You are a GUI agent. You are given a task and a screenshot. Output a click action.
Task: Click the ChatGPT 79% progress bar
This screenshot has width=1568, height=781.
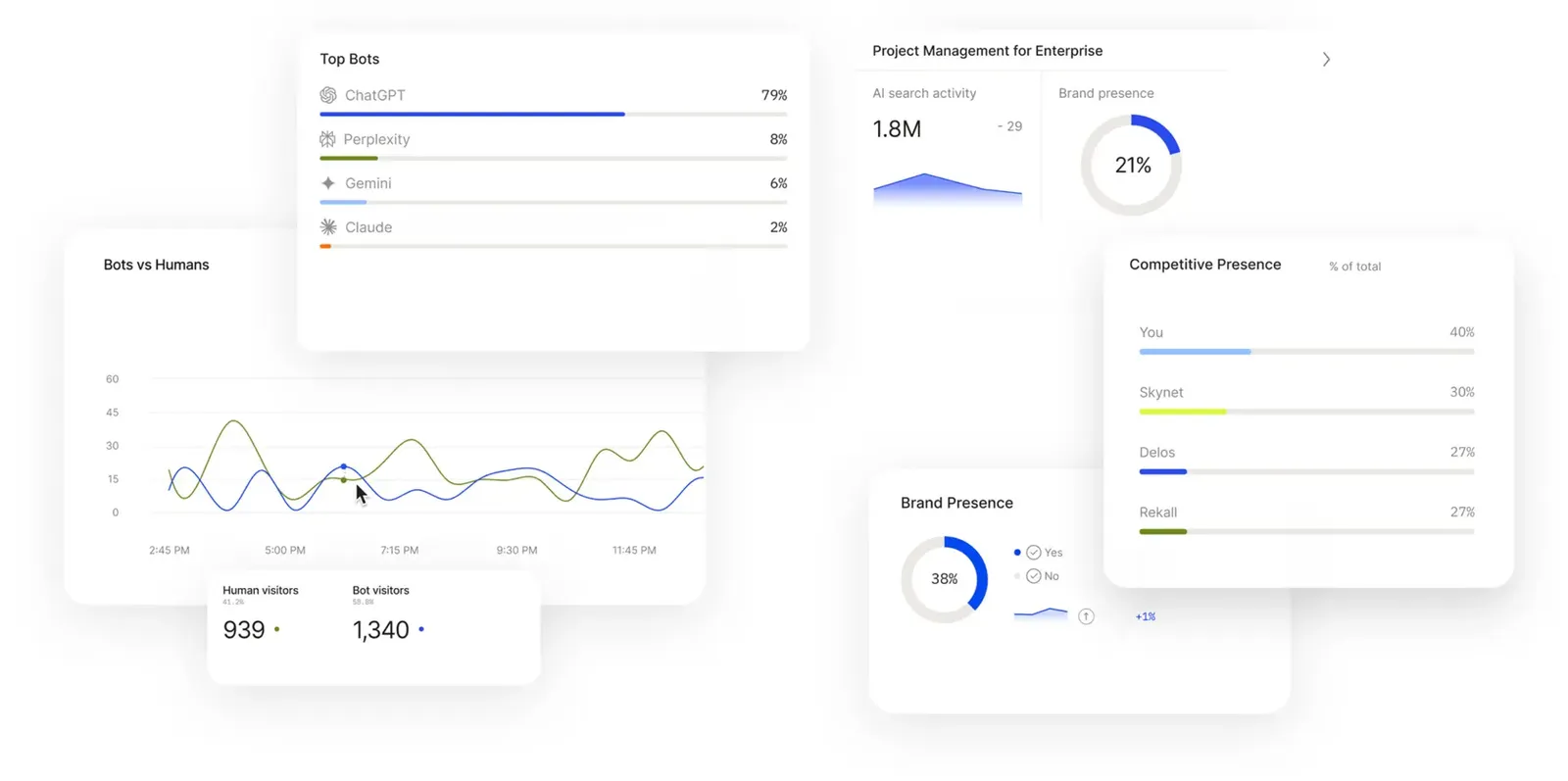(553, 115)
